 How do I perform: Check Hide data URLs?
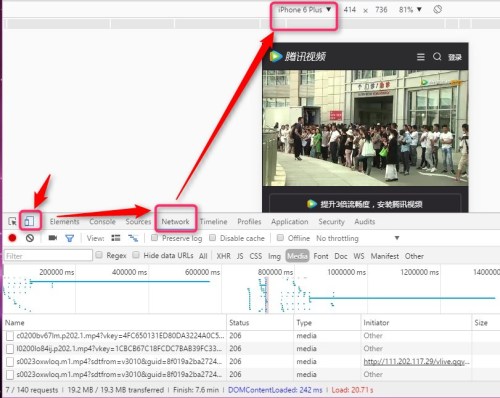[136, 255]
